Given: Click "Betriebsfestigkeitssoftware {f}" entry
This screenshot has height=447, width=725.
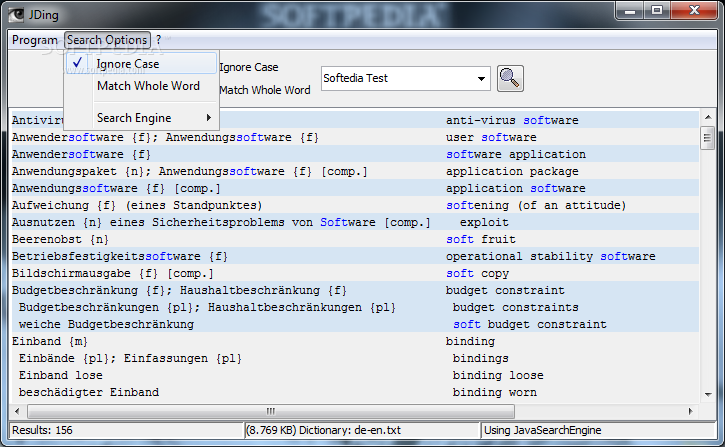Looking at the screenshot, I should click(x=120, y=257).
